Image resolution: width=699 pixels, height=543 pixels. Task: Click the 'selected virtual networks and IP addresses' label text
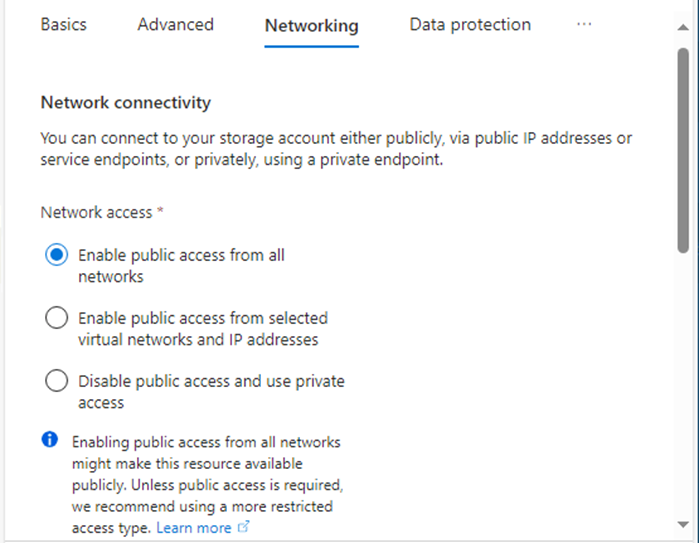click(203, 329)
